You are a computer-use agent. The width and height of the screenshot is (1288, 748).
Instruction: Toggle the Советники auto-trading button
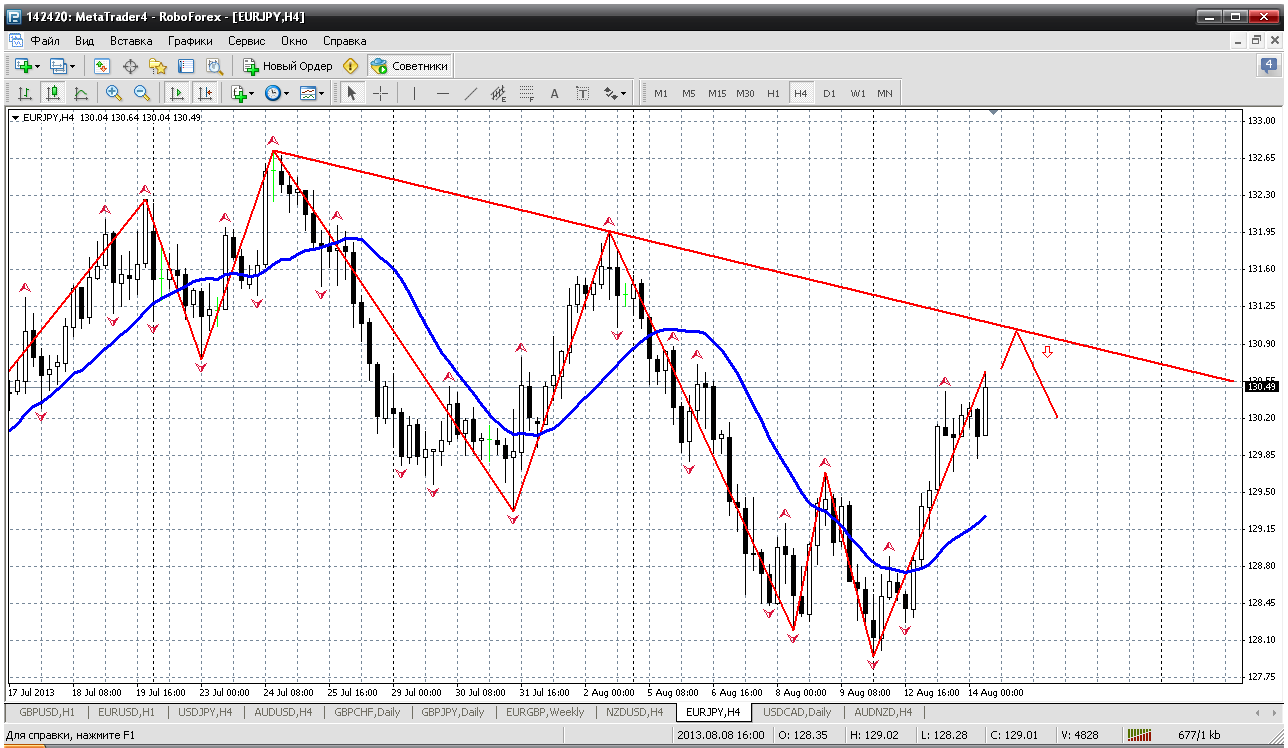(410, 66)
